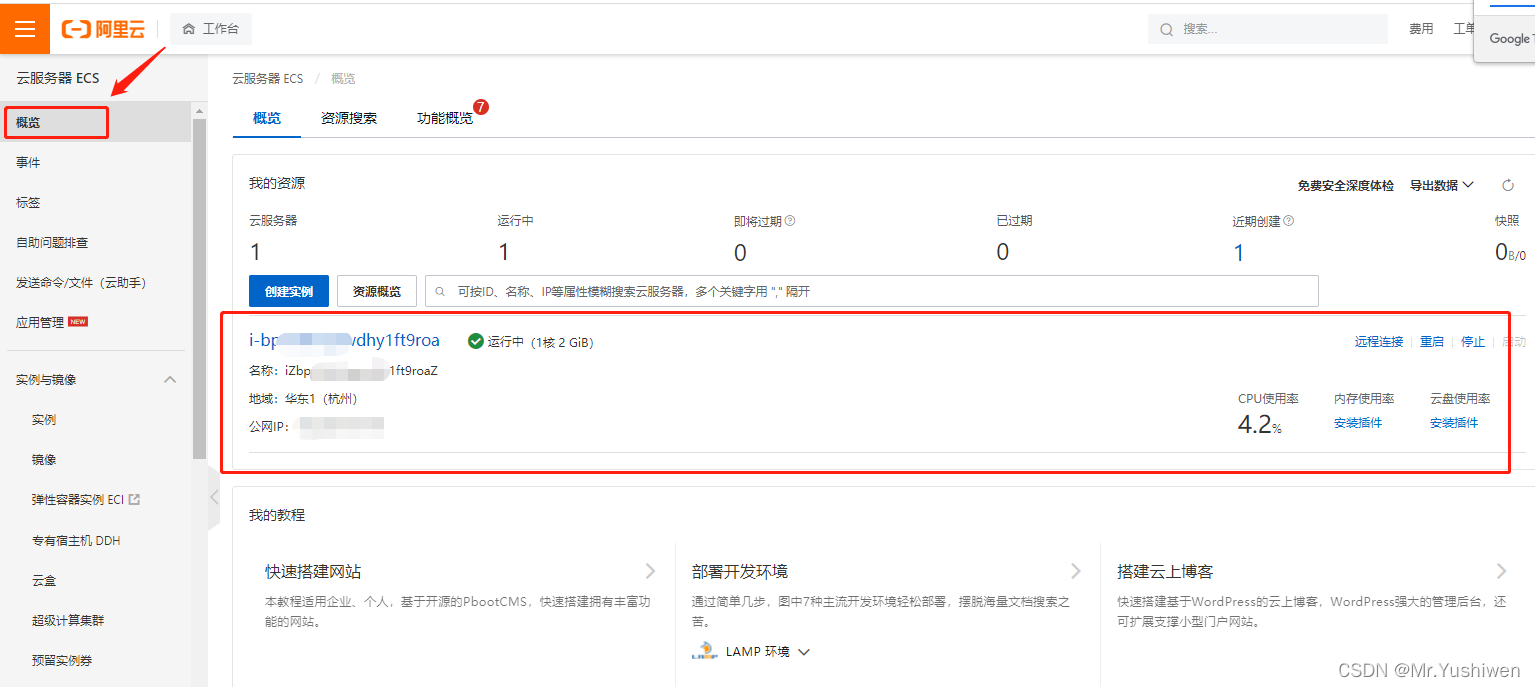Image resolution: width=1535 pixels, height=687 pixels.
Task: Click the search magnifier icon in top bar
Action: click(x=1166, y=29)
